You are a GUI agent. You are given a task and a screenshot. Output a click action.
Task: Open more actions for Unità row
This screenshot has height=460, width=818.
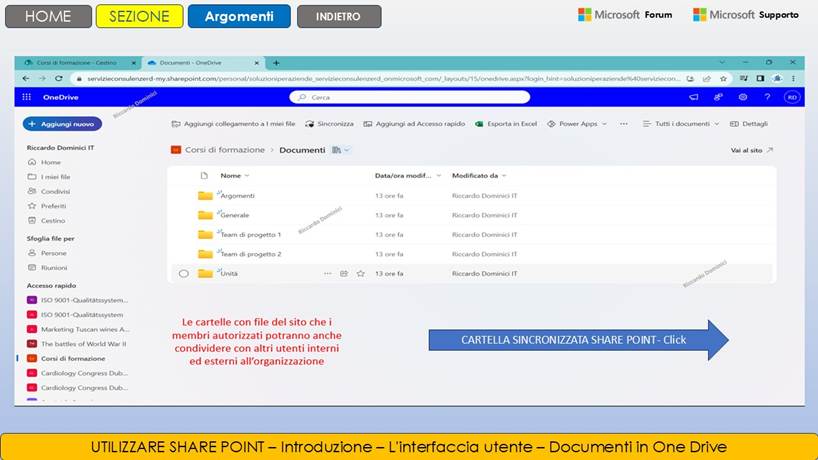(328, 273)
